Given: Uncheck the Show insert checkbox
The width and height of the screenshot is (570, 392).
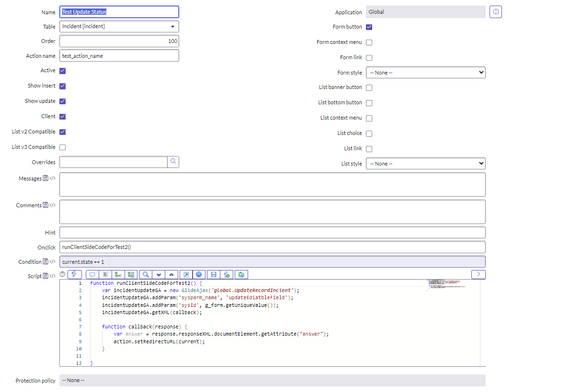Looking at the screenshot, I should [x=63, y=86].
